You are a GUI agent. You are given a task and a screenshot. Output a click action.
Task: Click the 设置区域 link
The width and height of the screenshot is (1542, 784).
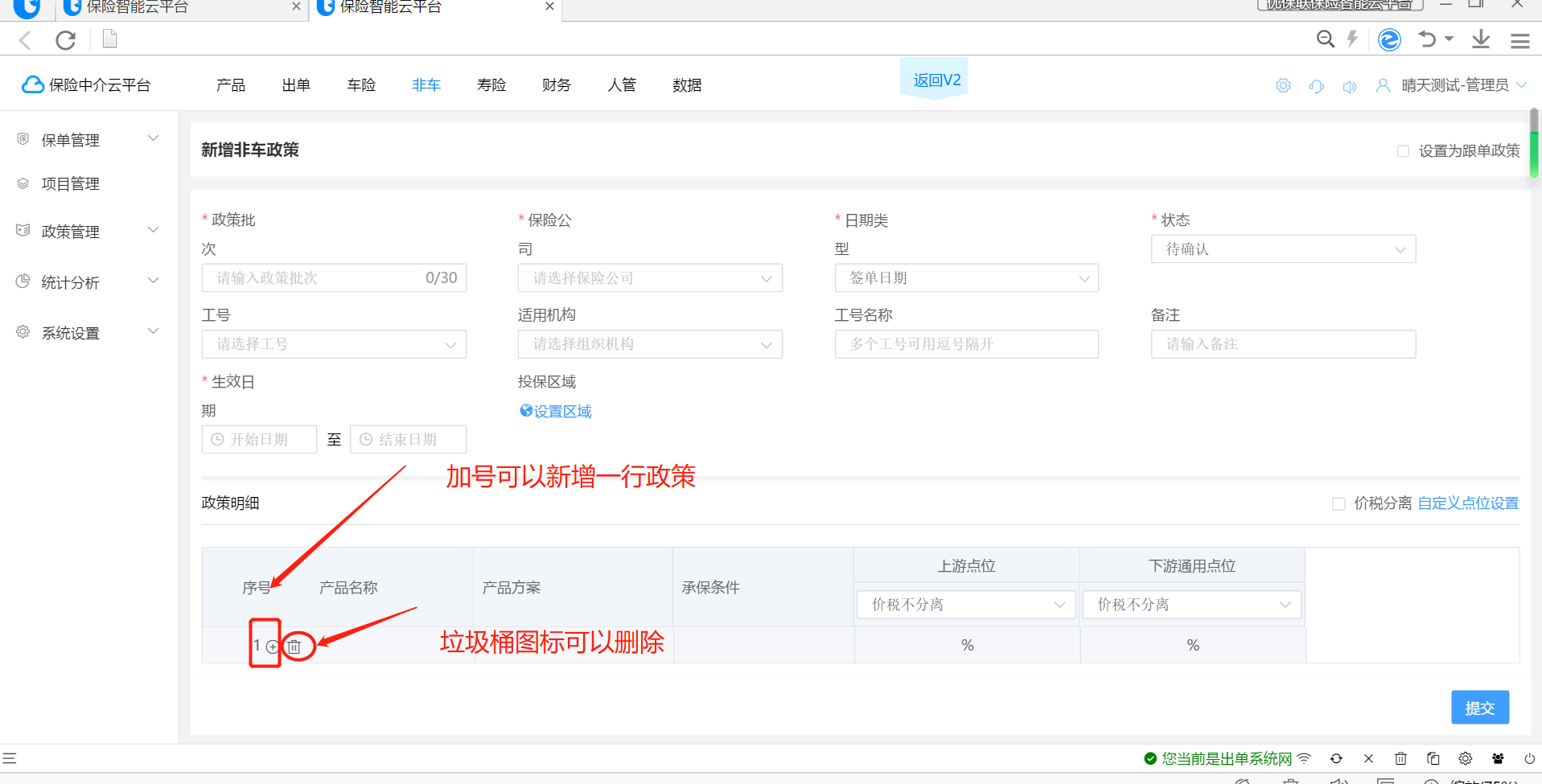563,412
